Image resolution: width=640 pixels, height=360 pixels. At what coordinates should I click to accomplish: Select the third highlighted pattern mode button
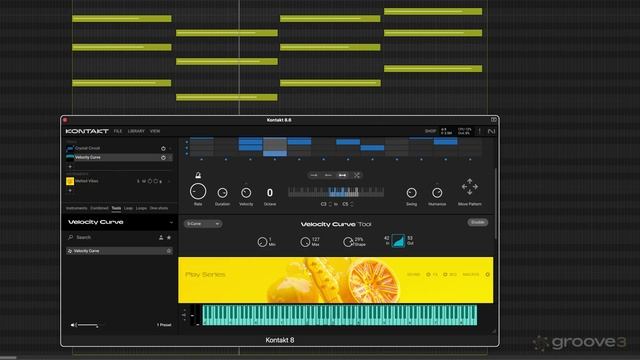pos(342,175)
